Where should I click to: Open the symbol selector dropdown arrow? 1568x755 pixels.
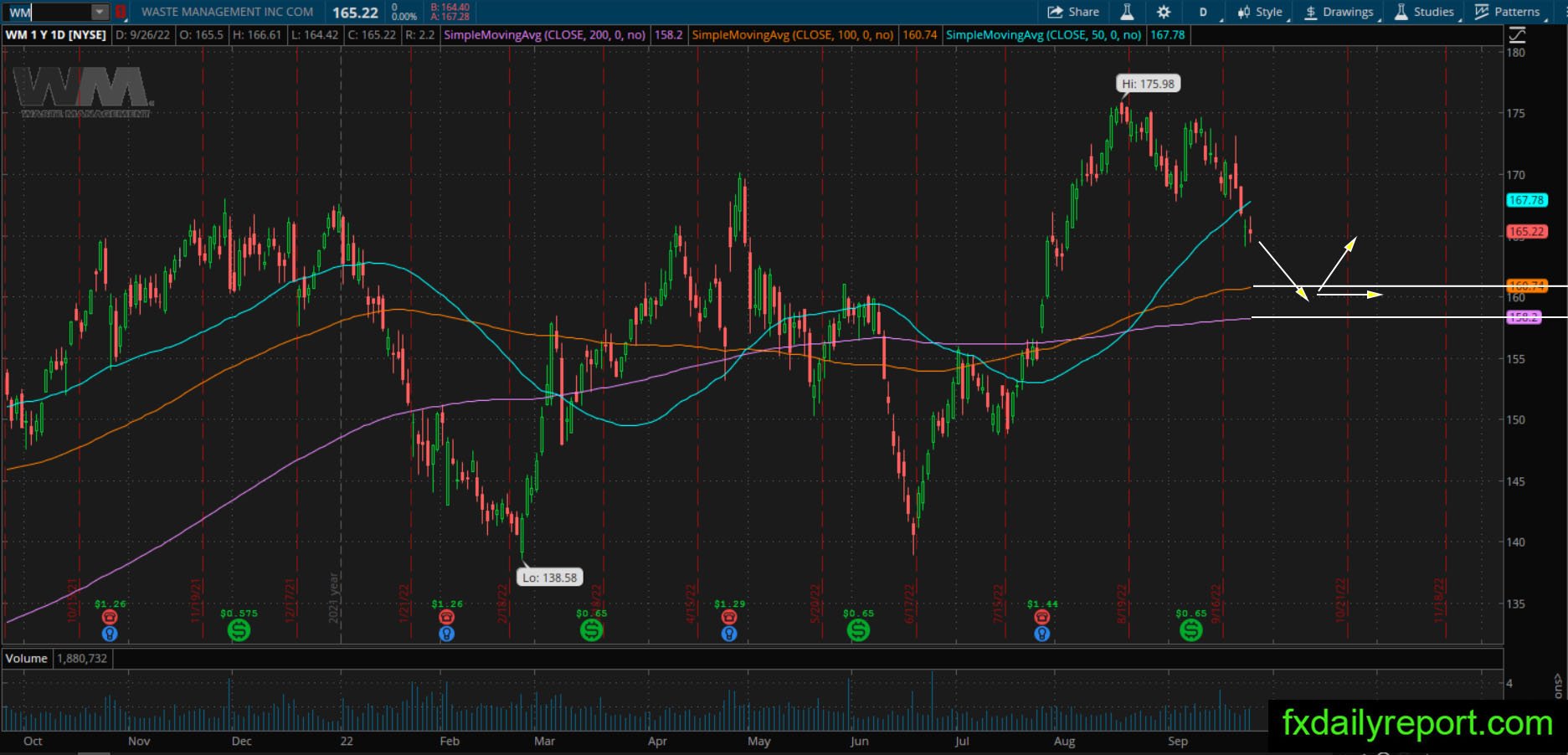(x=100, y=12)
